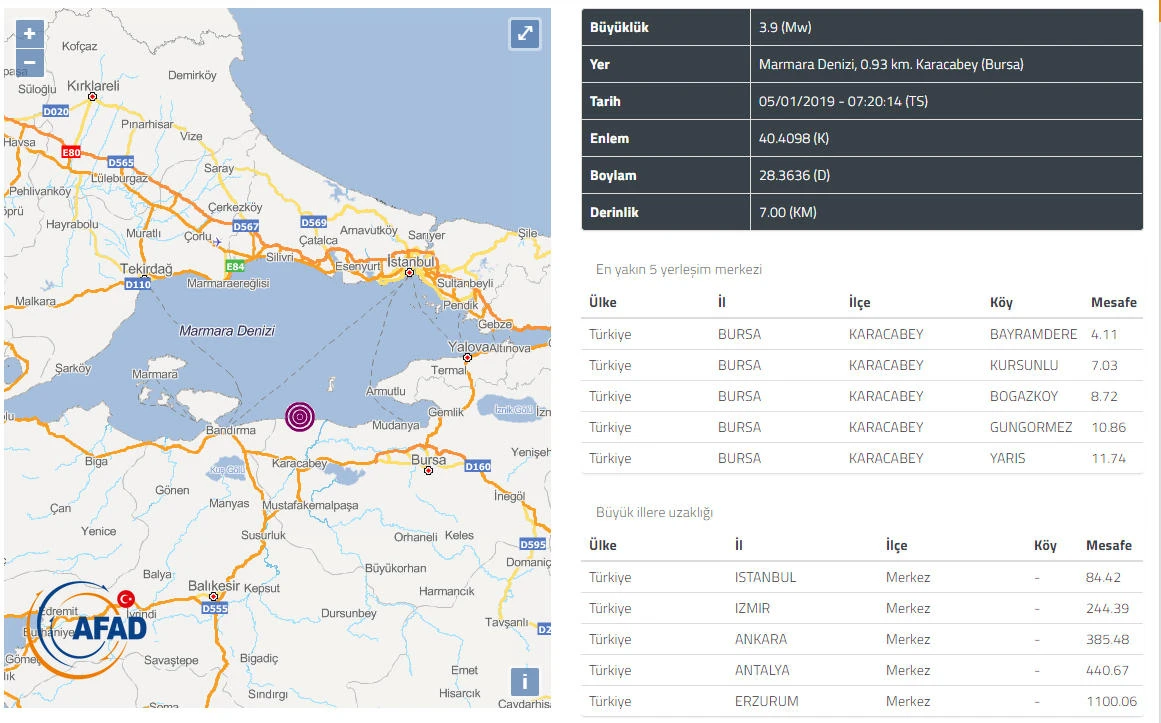Open the map attribution info button
The image size is (1161, 723).
[x=524, y=682]
